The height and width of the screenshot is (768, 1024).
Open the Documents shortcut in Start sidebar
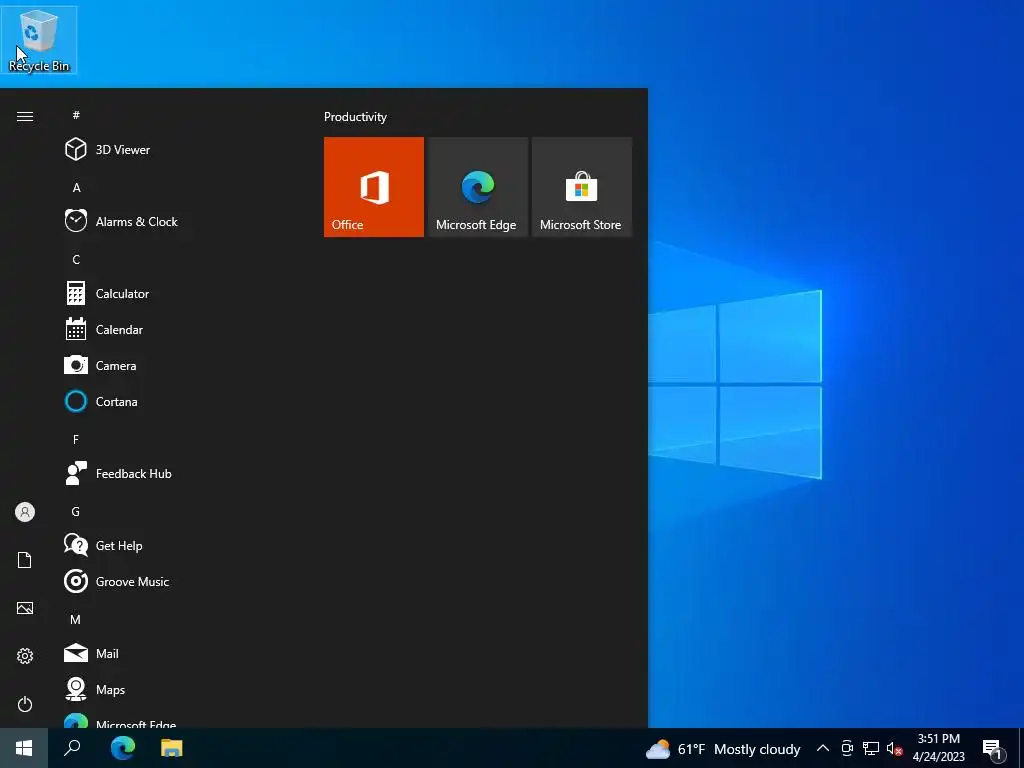[25, 560]
